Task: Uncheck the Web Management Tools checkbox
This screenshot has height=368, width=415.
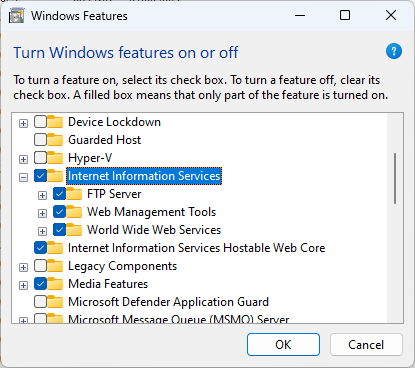Action: 59,212
